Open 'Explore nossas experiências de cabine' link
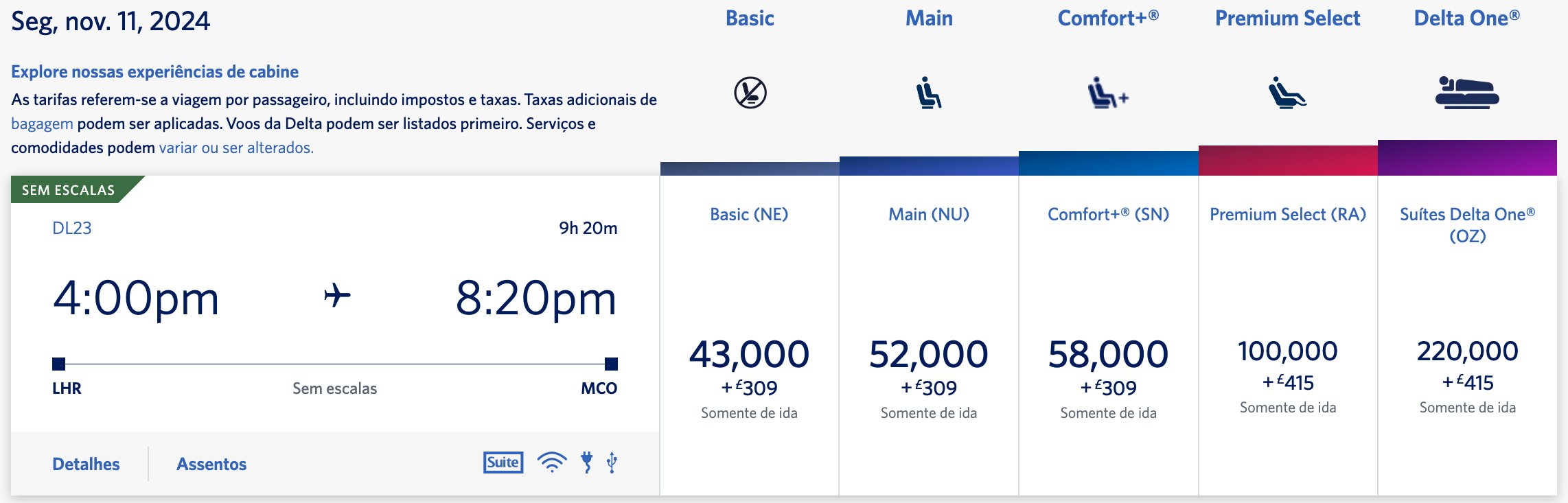The width and height of the screenshot is (1568, 503). tap(154, 71)
